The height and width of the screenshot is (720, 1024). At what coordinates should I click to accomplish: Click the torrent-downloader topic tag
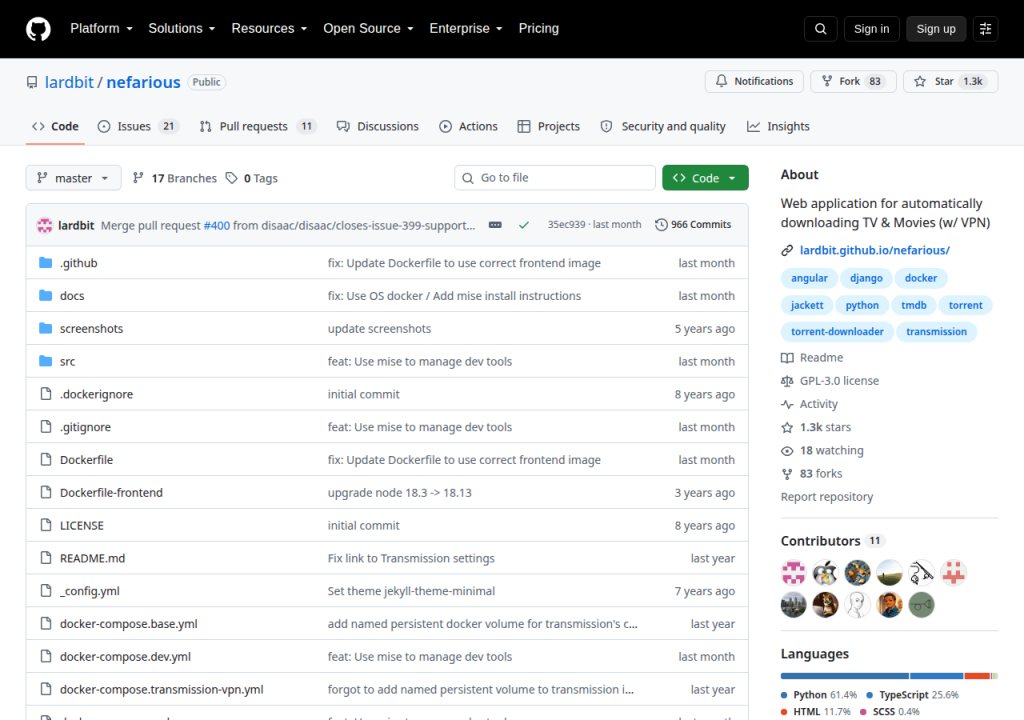pos(837,332)
